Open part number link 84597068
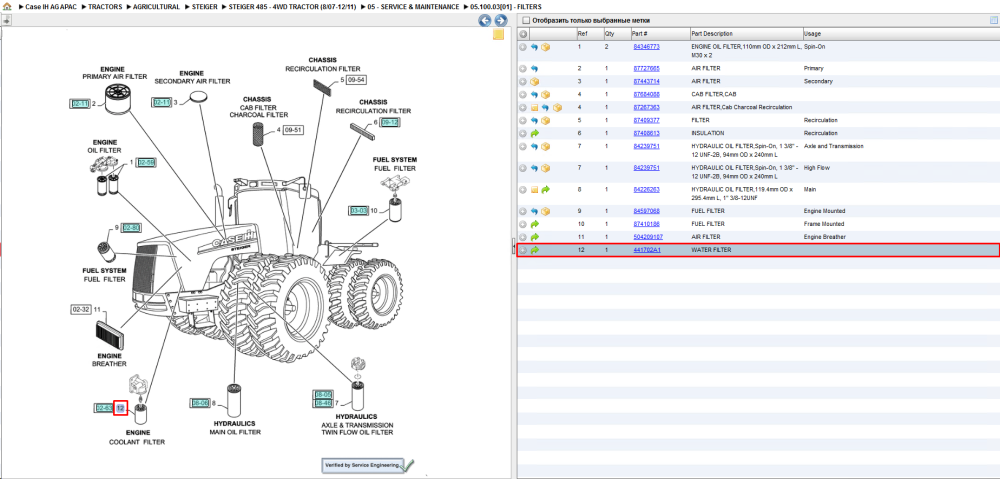Viewport: 1000px width, 479px height. click(x=646, y=211)
